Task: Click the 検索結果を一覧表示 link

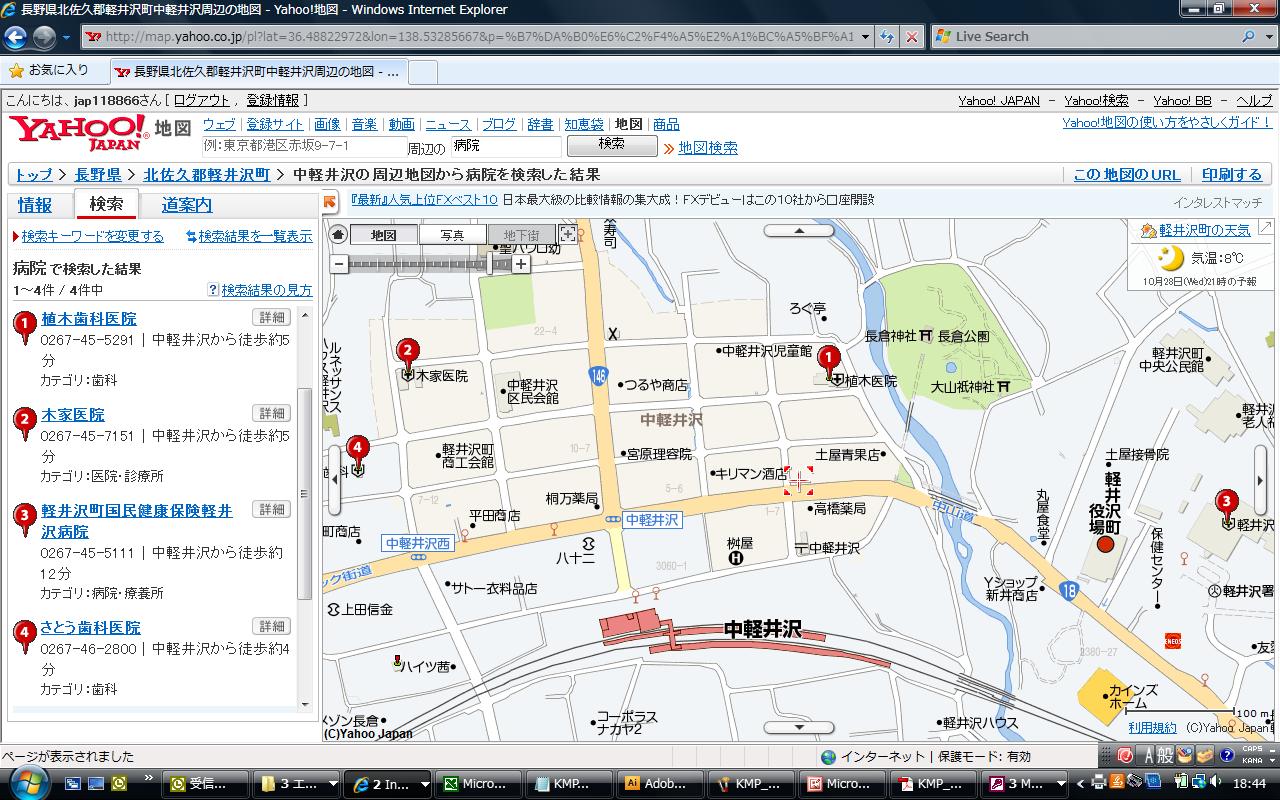Action: pos(255,236)
